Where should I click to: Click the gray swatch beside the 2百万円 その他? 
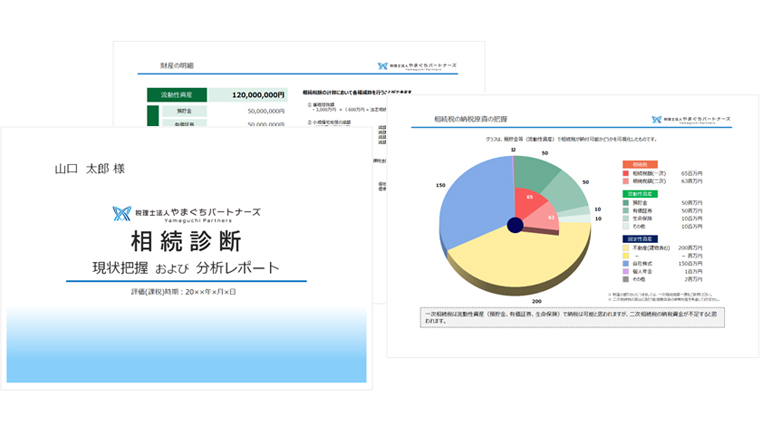[x=626, y=279]
